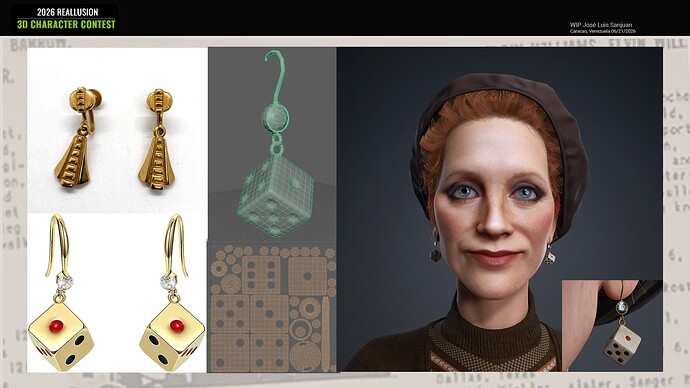Viewport: 690px width, 388px height.
Task: Open the green wireframe dice earring view
Action: (272, 143)
